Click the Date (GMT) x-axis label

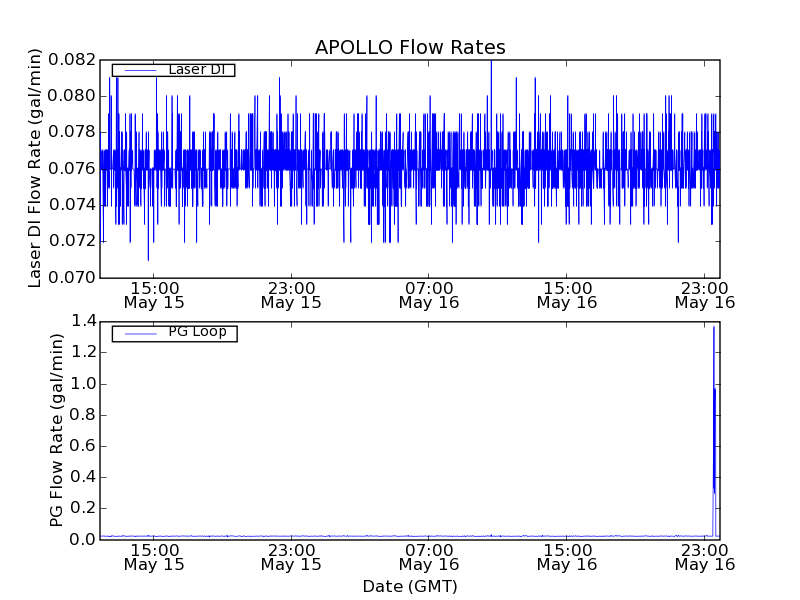[410, 586]
